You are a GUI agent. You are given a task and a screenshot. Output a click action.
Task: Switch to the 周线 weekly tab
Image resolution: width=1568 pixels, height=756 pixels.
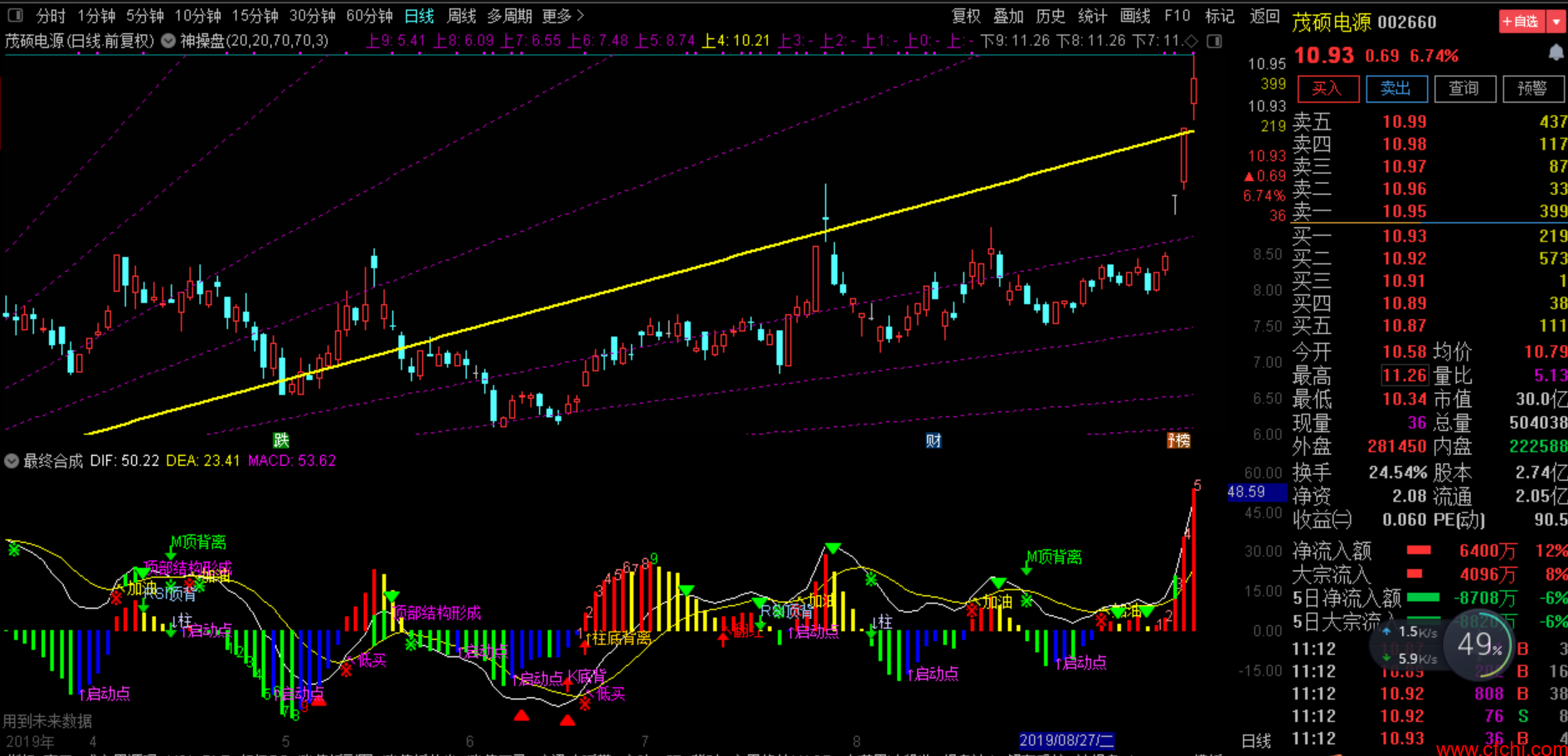point(461,16)
